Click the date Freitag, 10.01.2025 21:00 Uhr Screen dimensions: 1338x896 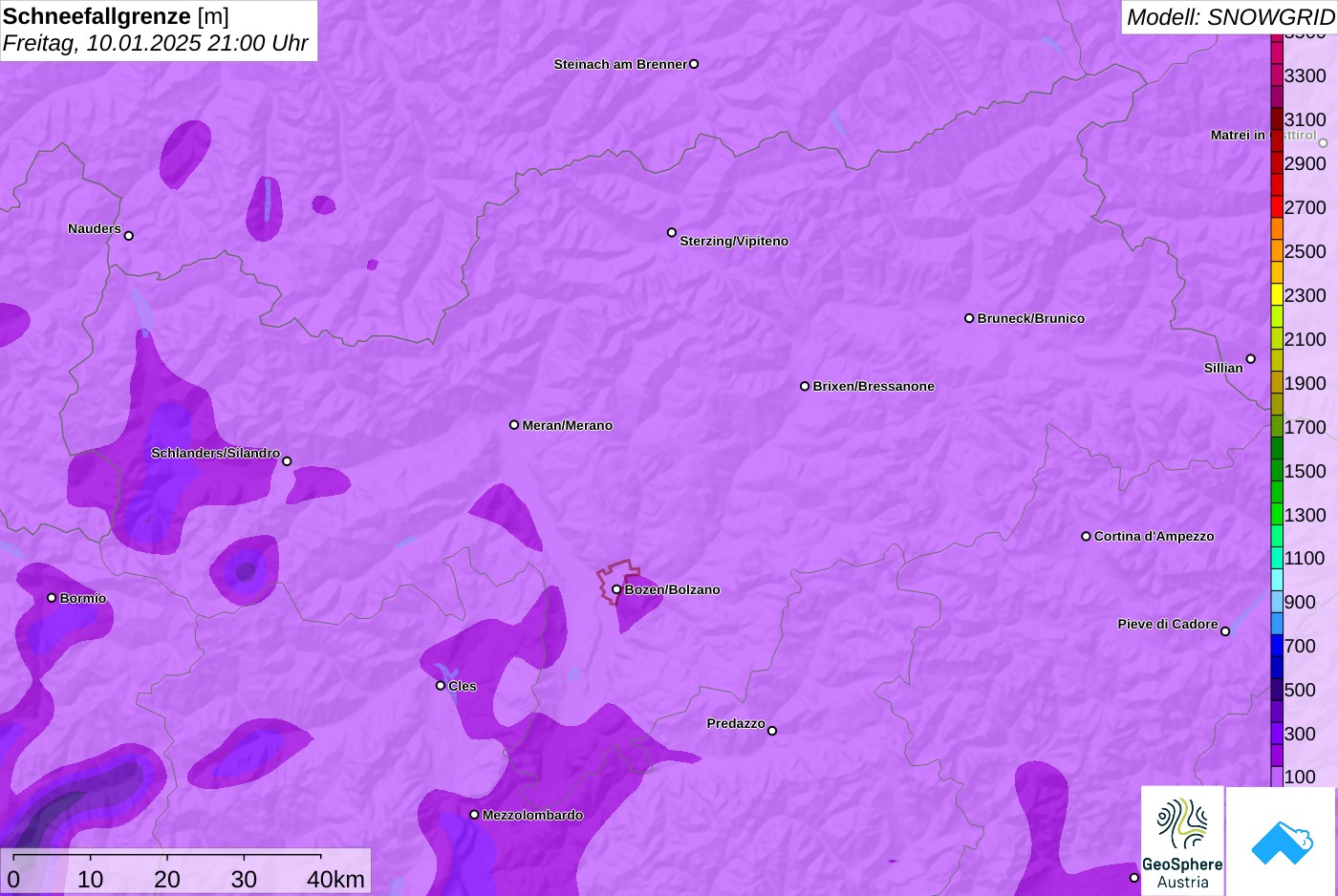[155, 44]
